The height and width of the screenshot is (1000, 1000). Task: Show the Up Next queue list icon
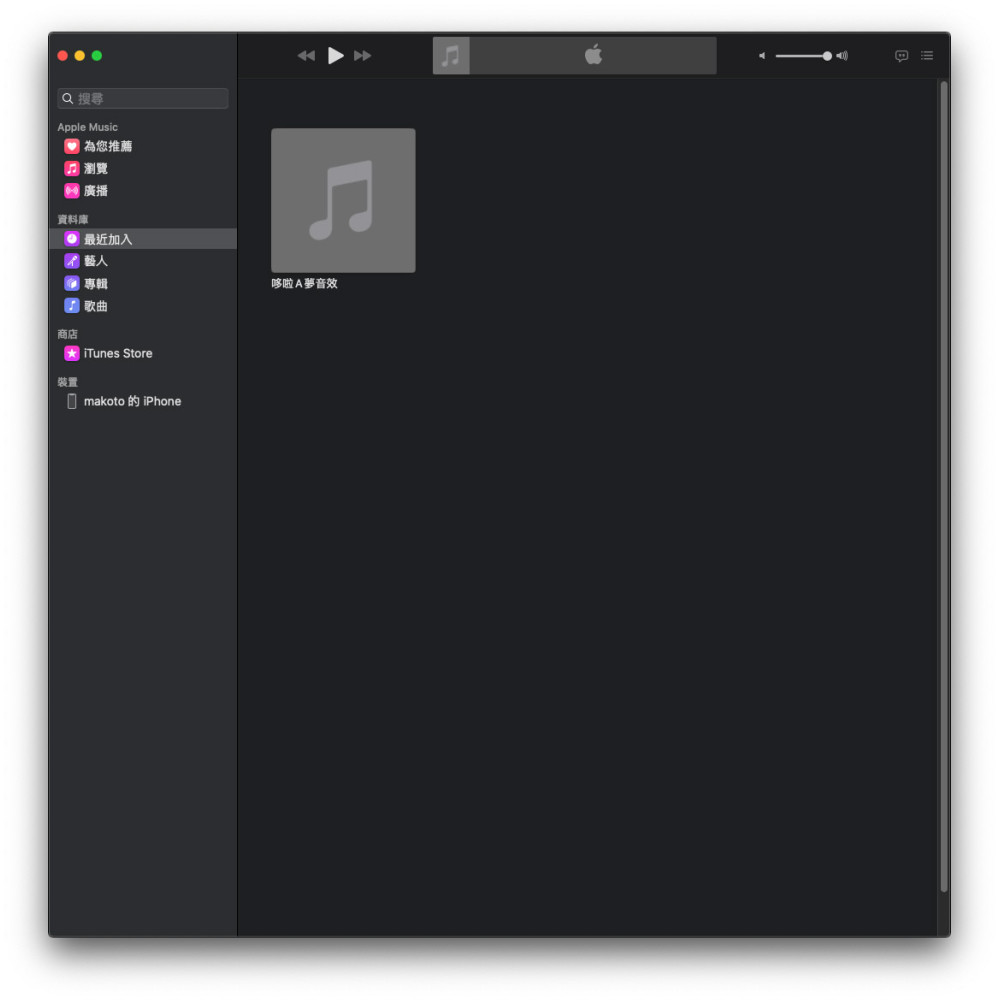(x=927, y=56)
